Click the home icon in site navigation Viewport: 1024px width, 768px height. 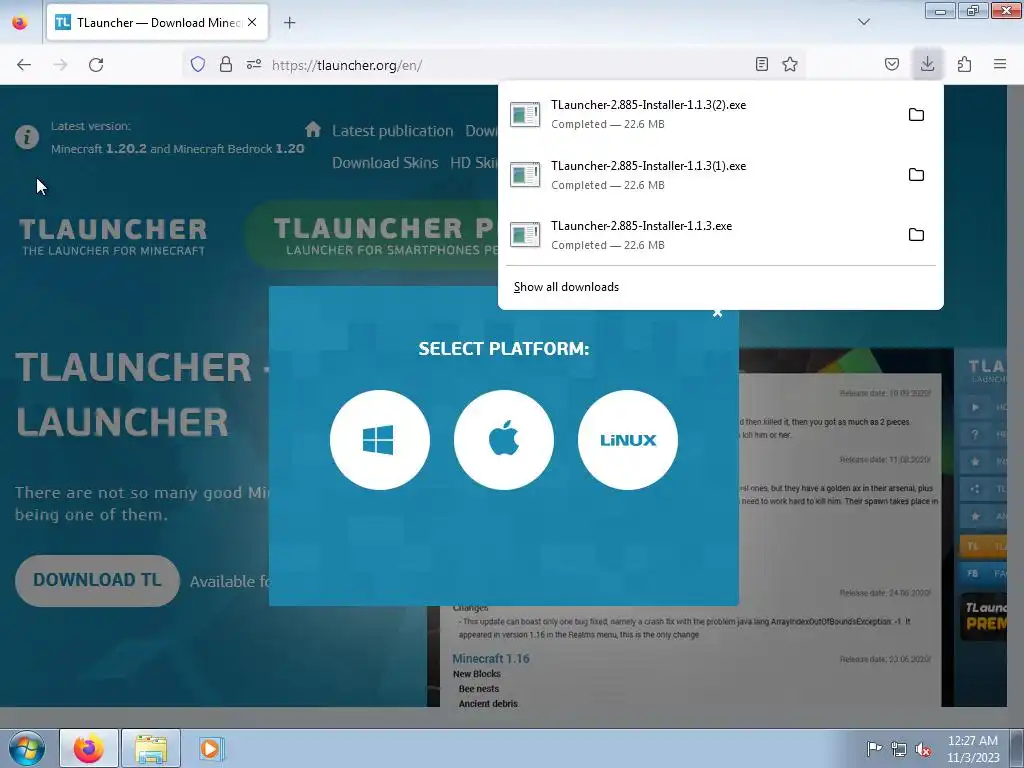pyautogui.click(x=313, y=129)
